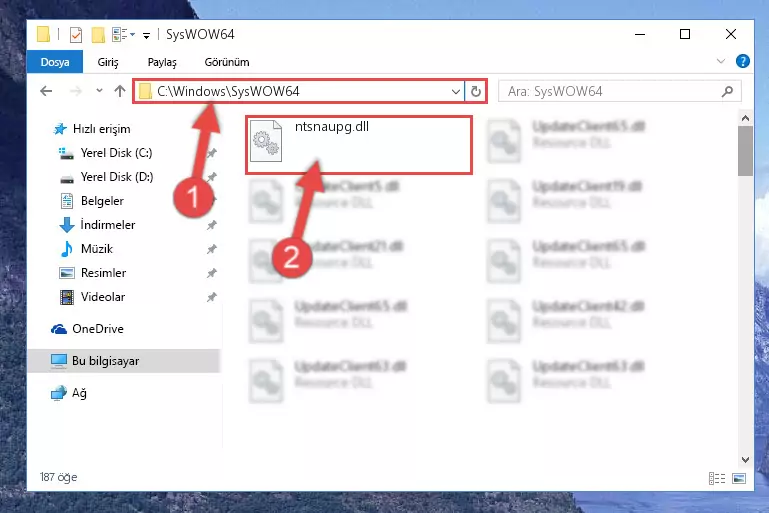Maximize the SysWOW64 window
The image size is (769, 513).
point(685,34)
